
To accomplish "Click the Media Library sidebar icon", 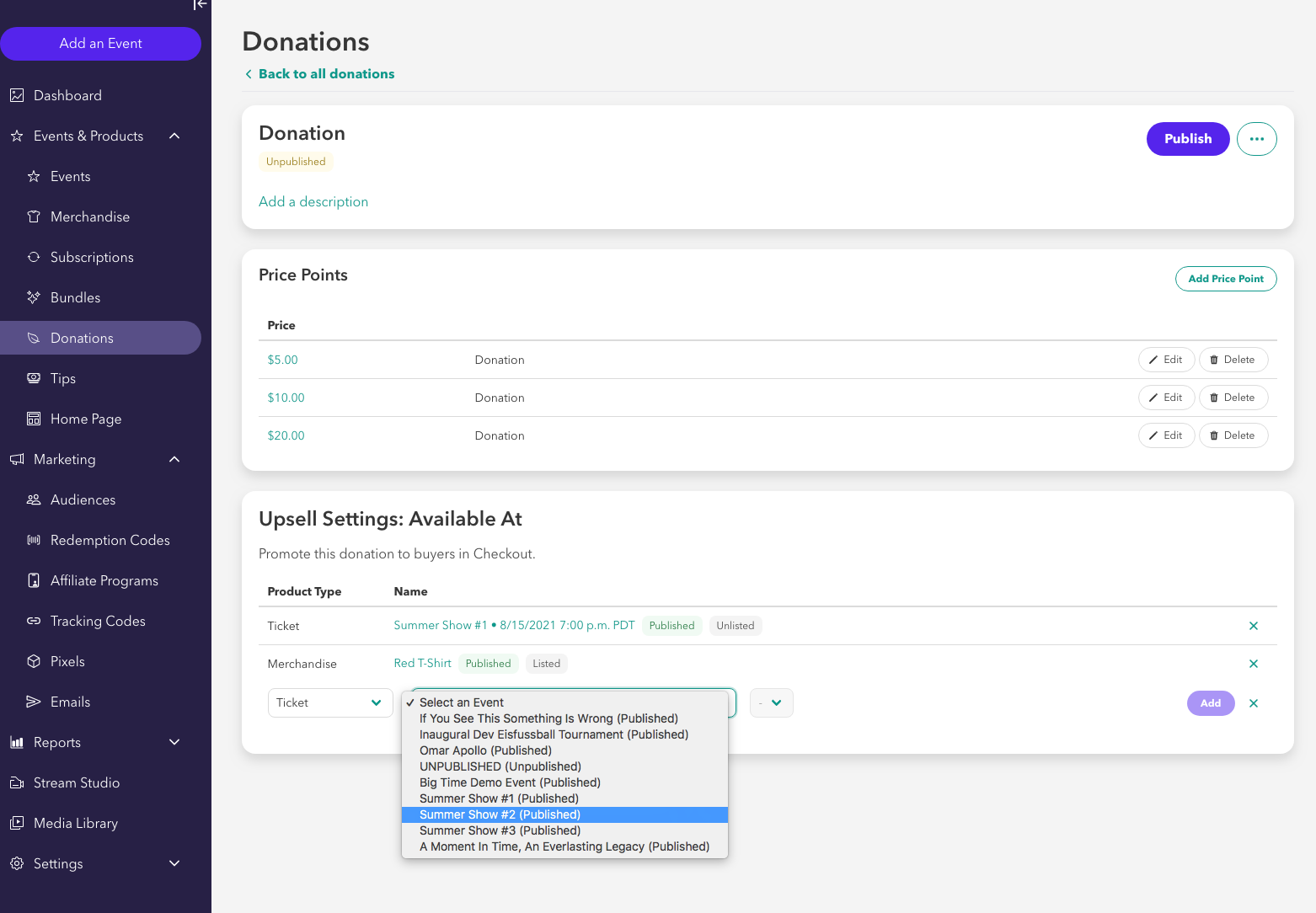I will (x=17, y=824).
